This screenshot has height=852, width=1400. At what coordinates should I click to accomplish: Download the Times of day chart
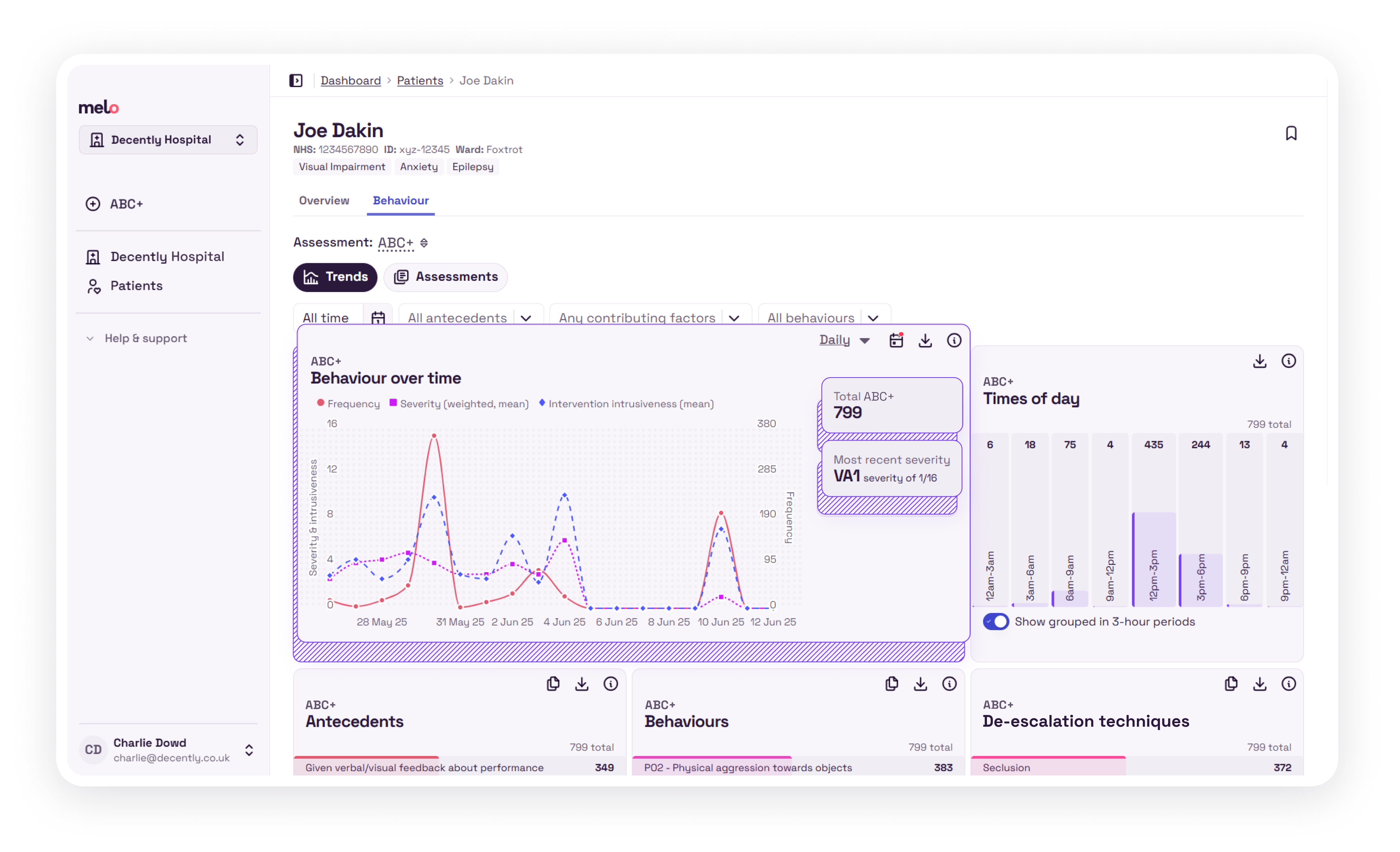(x=1260, y=361)
